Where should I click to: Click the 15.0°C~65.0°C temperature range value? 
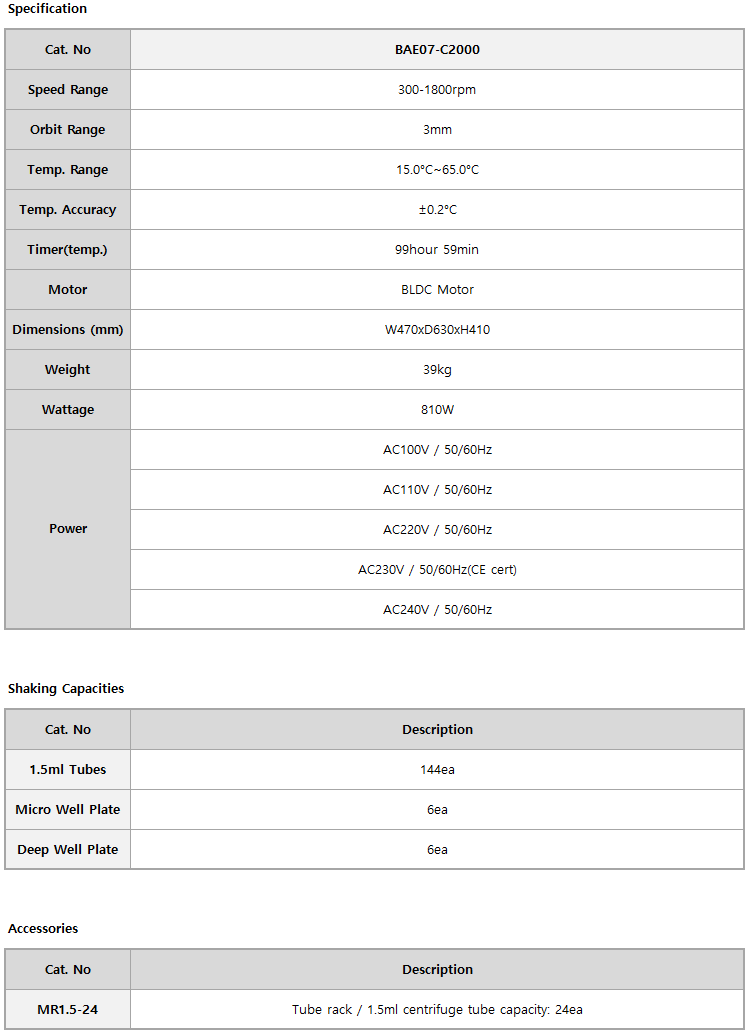click(437, 170)
